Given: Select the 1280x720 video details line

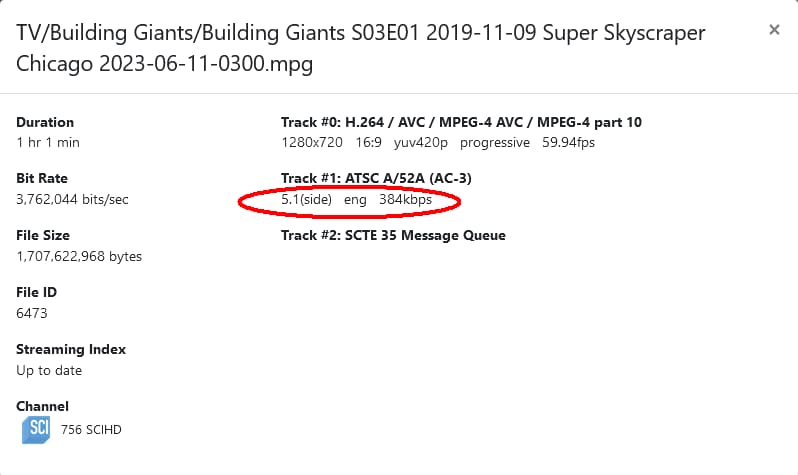Looking at the screenshot, I should [x=438, y=142].
